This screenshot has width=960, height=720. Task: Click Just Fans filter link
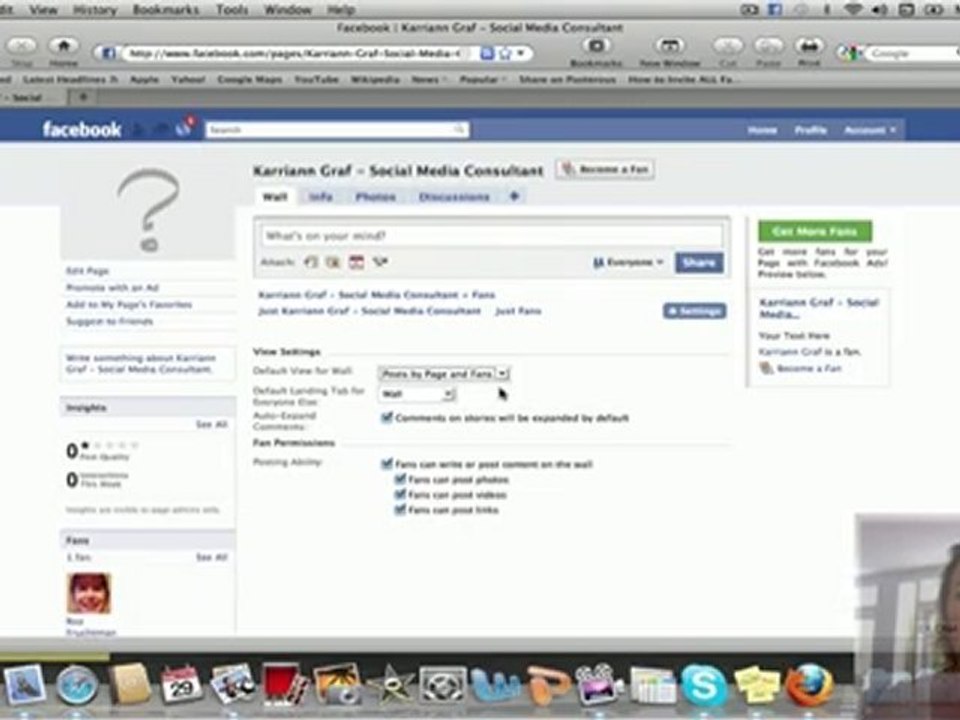click(518, 311)
